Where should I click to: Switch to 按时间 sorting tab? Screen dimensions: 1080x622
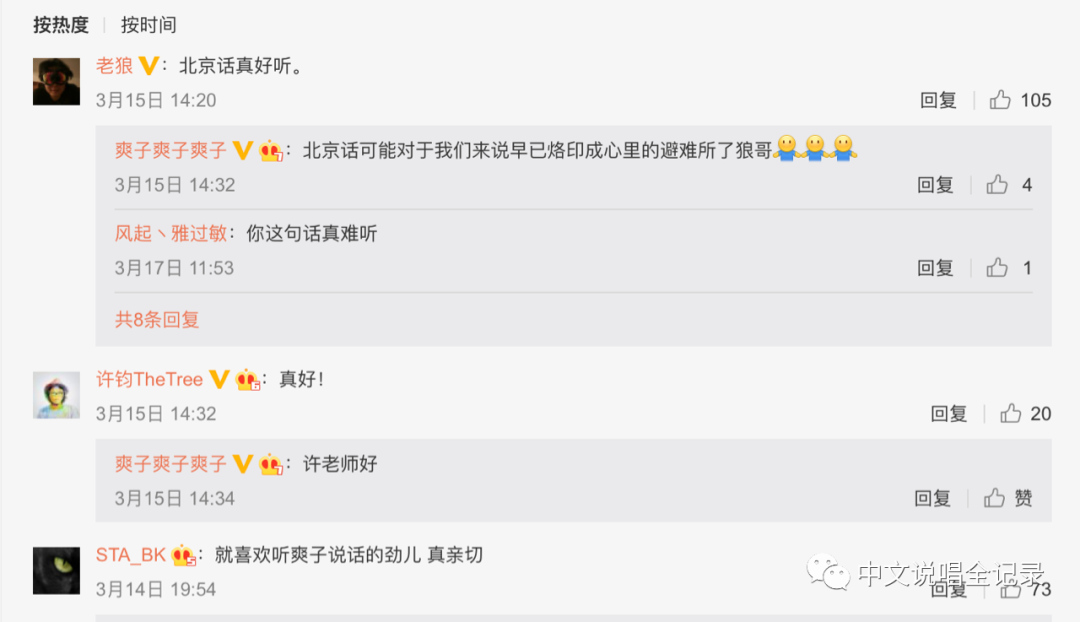tap(149, 25)
